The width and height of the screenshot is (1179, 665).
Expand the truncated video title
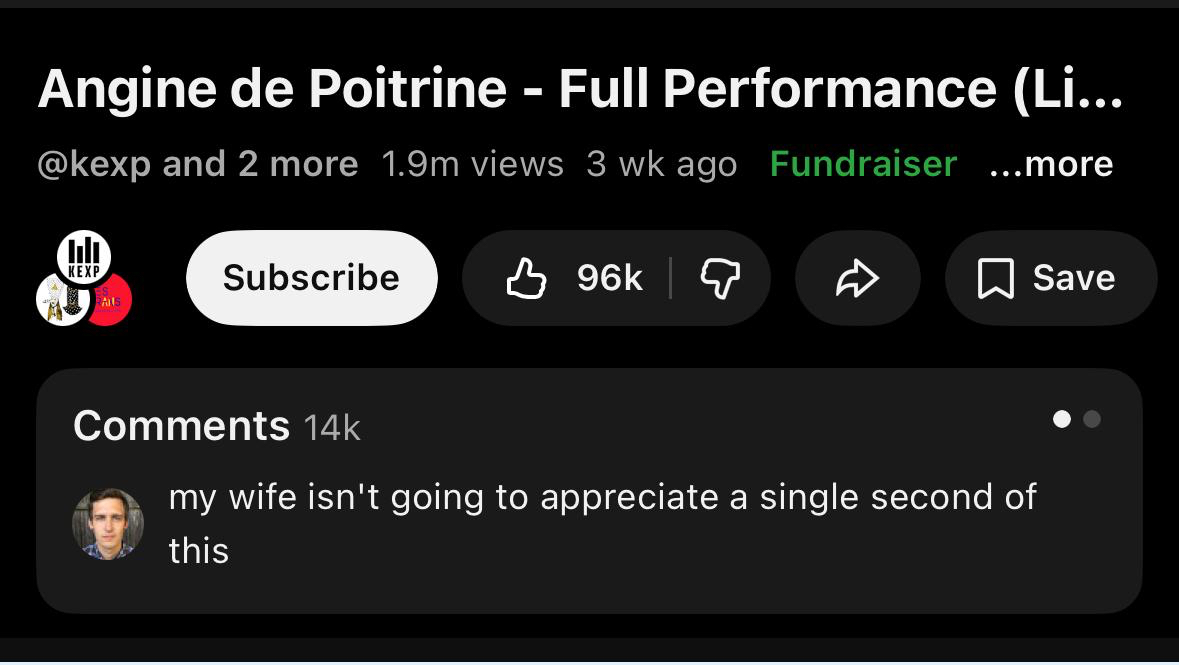pos(580,90)
